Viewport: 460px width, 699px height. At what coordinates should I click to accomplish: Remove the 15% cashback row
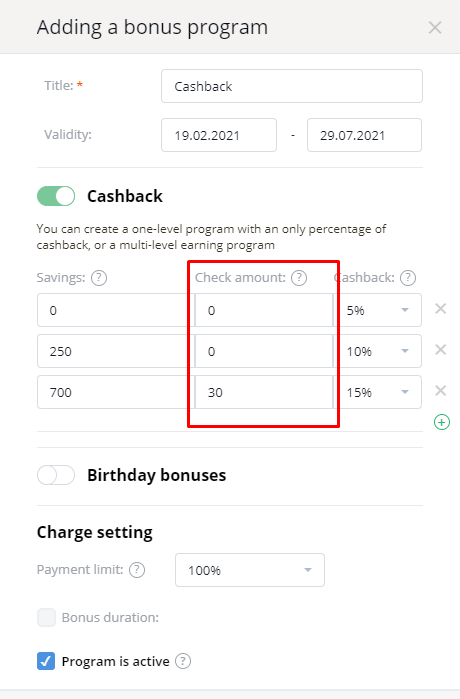click(x=440, y=391)
